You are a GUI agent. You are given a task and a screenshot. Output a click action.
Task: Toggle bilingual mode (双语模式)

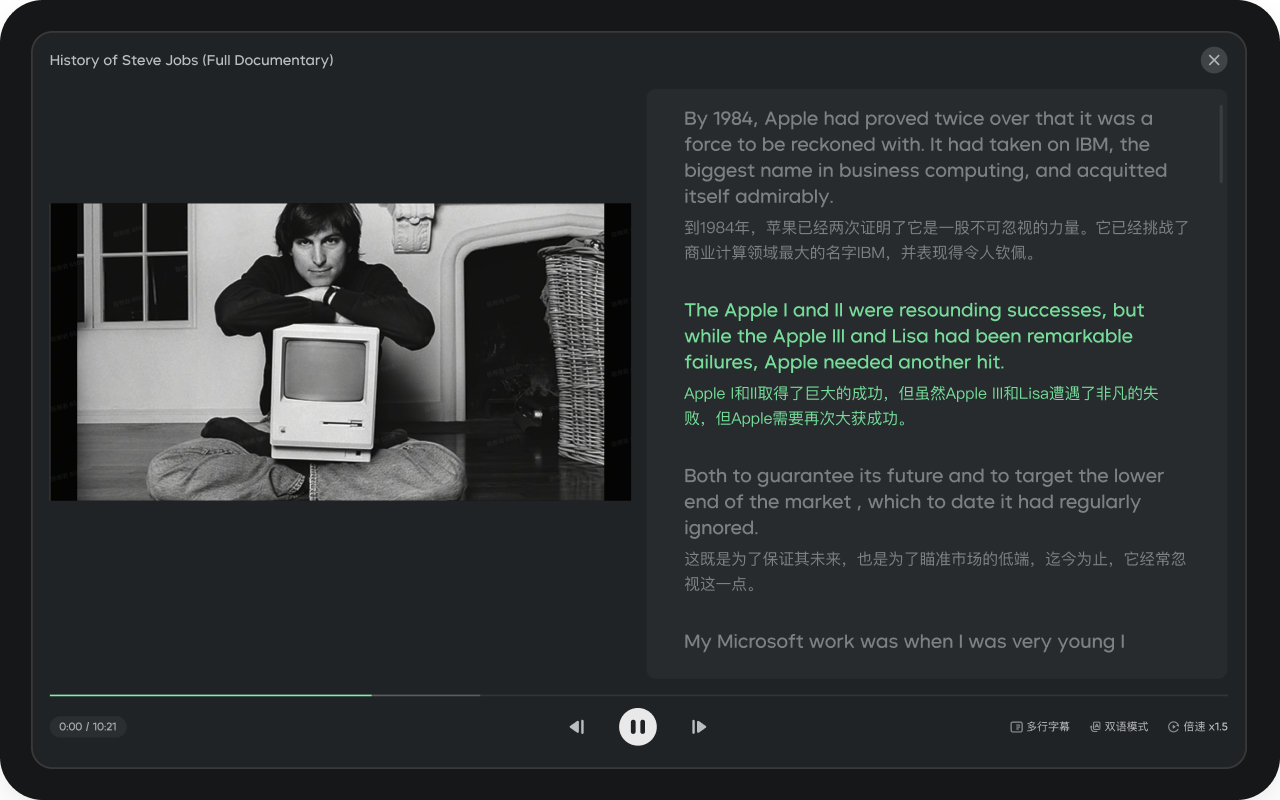(x=1119, y=727)
